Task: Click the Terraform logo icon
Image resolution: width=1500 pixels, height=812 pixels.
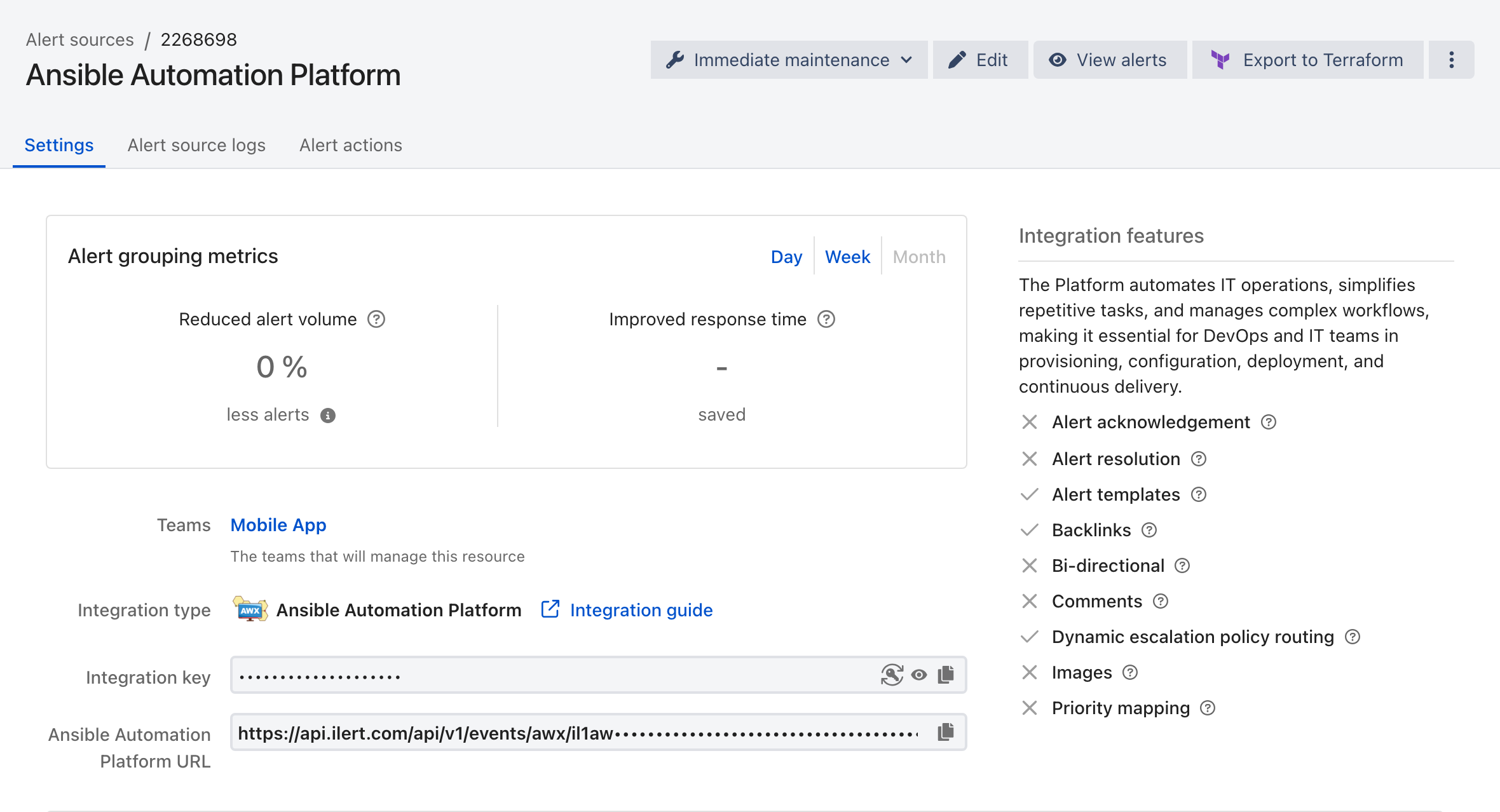Action: (1220, 60)
